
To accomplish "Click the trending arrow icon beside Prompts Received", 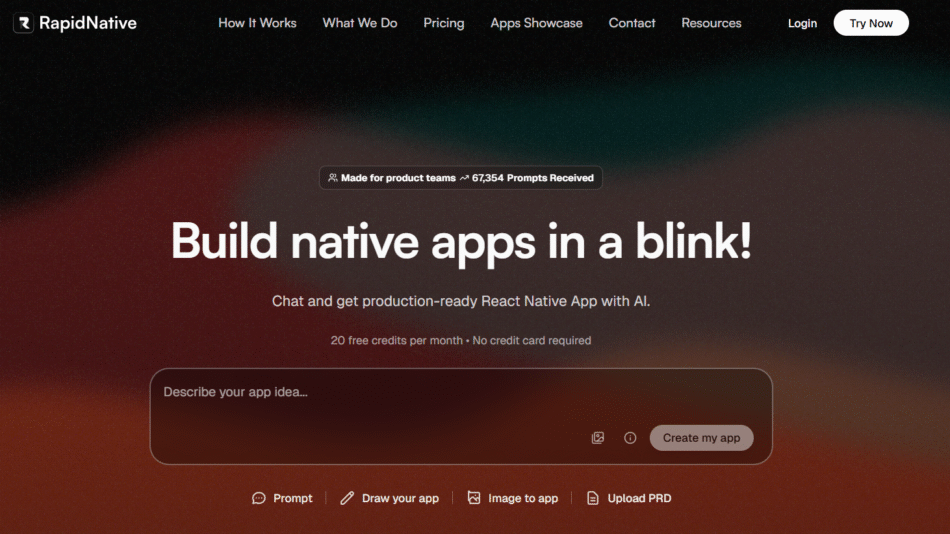I will [x=464, y=178].
